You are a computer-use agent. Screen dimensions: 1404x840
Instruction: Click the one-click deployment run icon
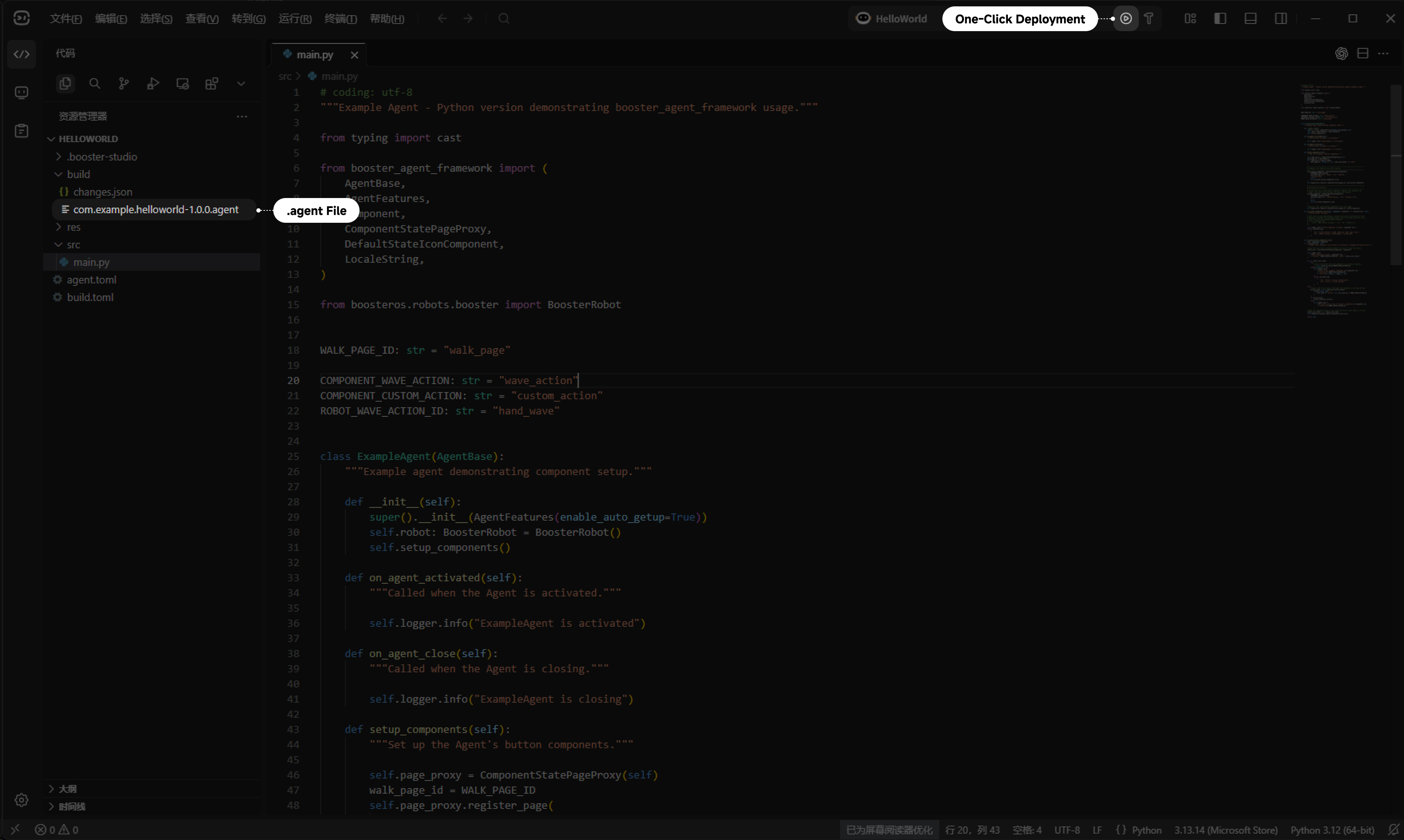1126,19
